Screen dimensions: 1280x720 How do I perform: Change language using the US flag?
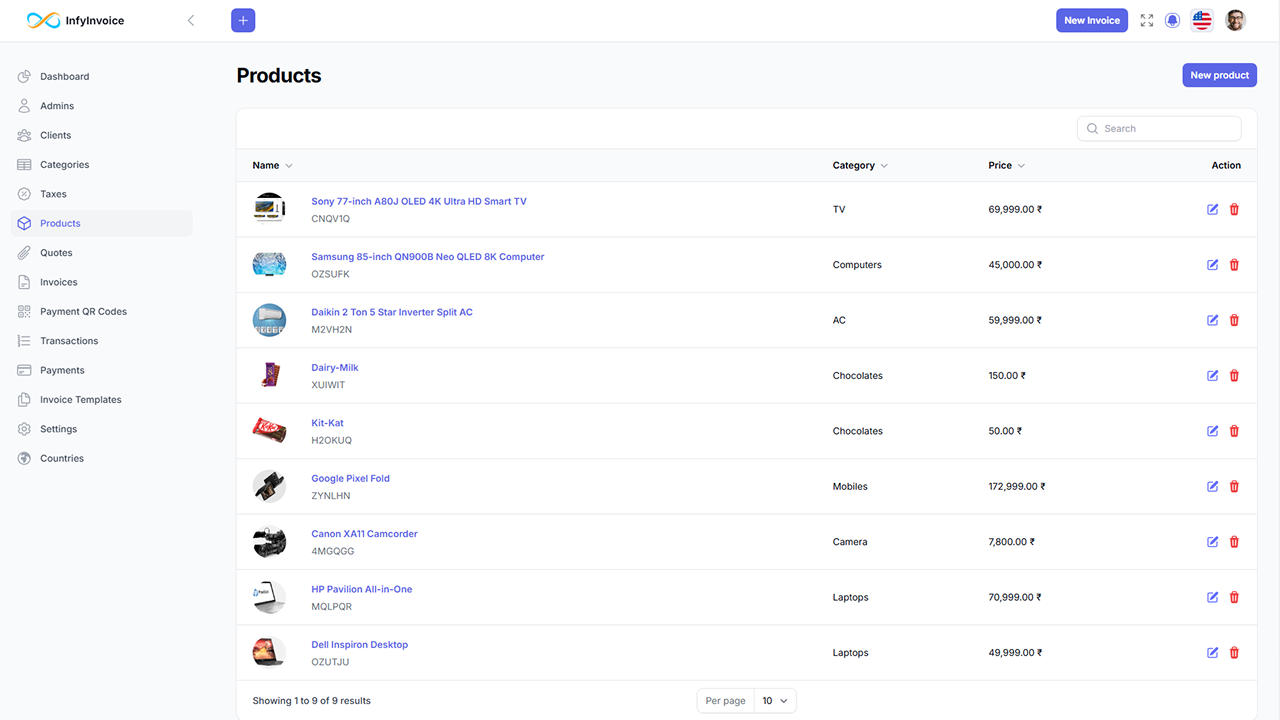[x=1201, y=20]
